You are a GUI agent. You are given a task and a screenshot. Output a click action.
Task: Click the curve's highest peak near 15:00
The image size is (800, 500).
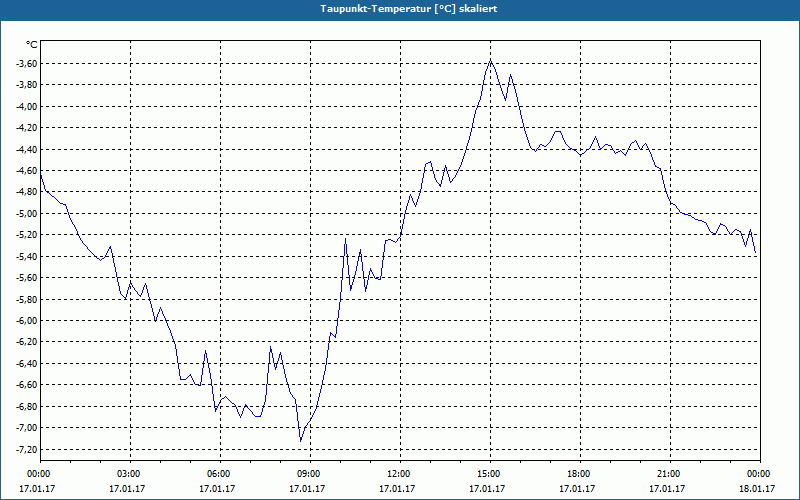[490, 60]
